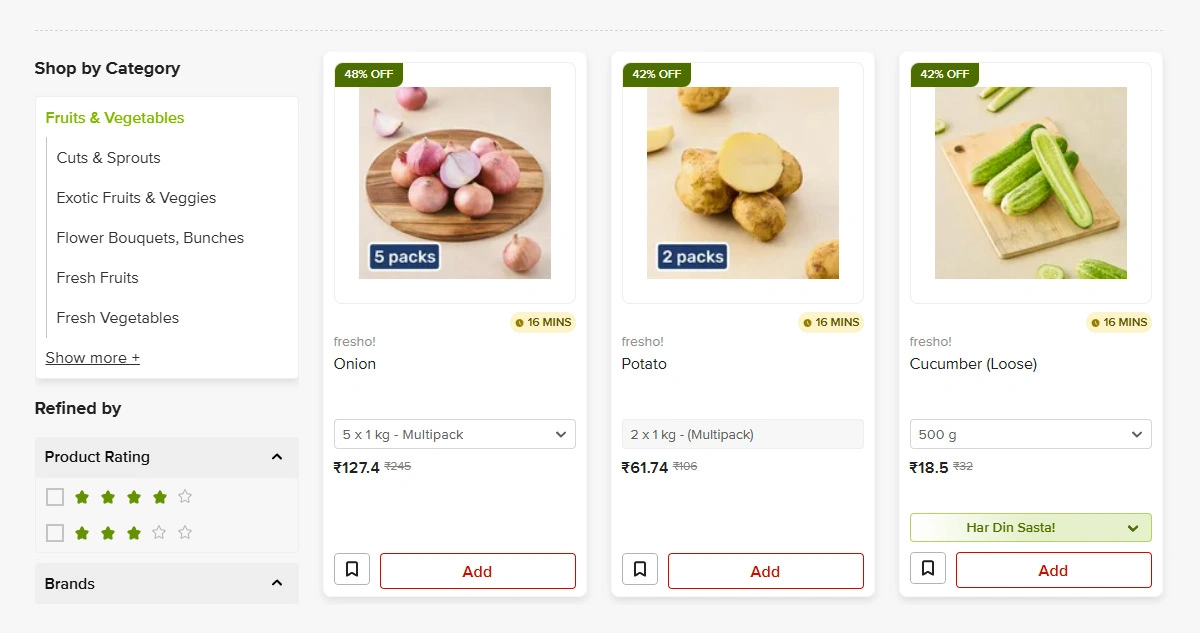
Task: Click the 16 MINS badge on Cucumber
Action: 1118,322
